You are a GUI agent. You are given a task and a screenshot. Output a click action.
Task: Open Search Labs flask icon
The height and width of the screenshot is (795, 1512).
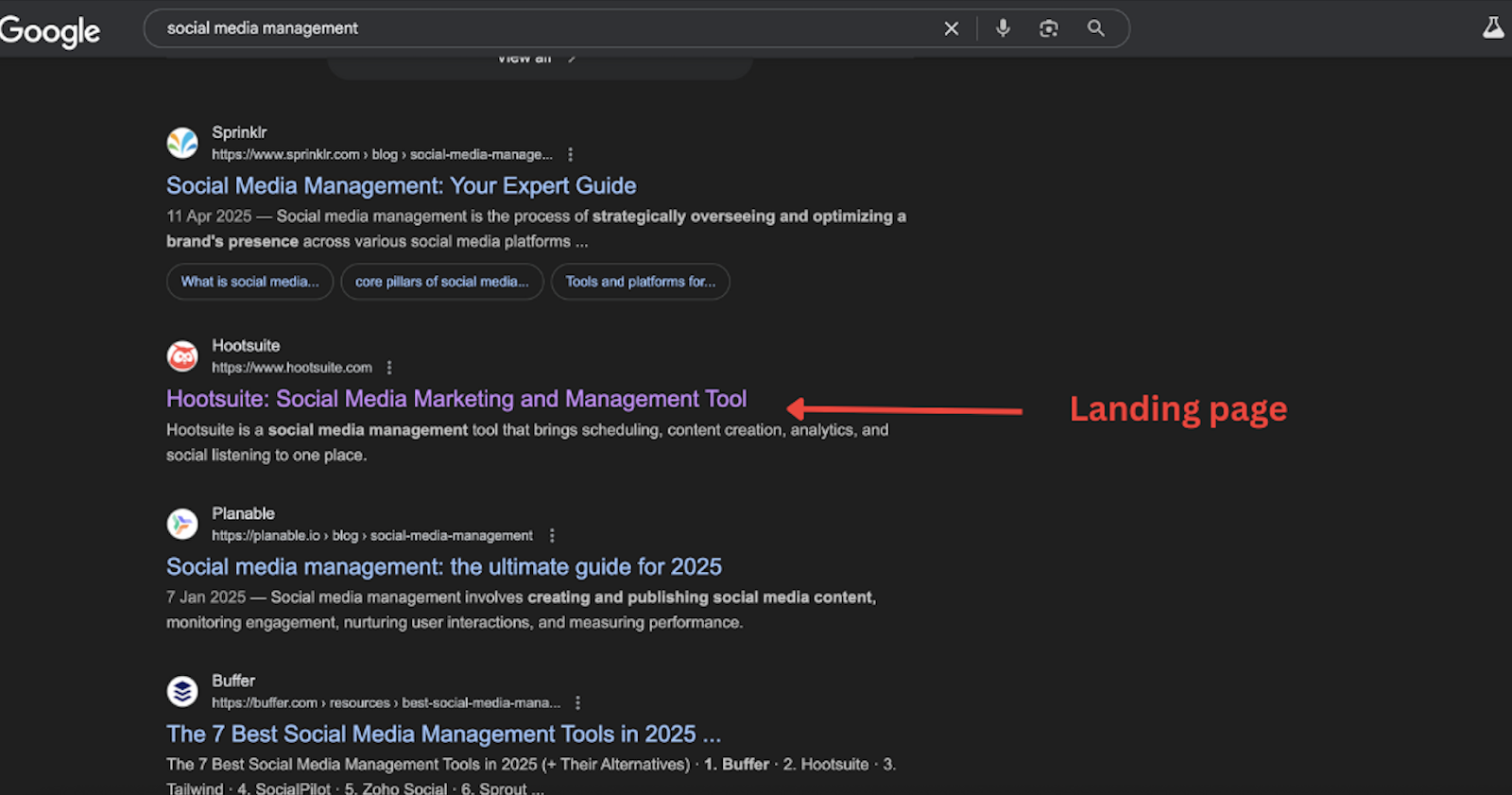pos(1493,27)
